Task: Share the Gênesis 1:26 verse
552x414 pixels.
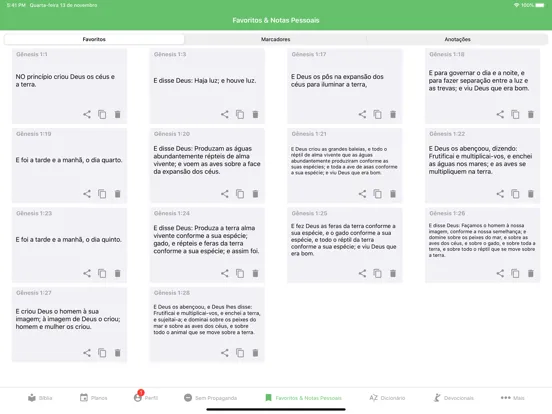Action: [x=500, y=273]
